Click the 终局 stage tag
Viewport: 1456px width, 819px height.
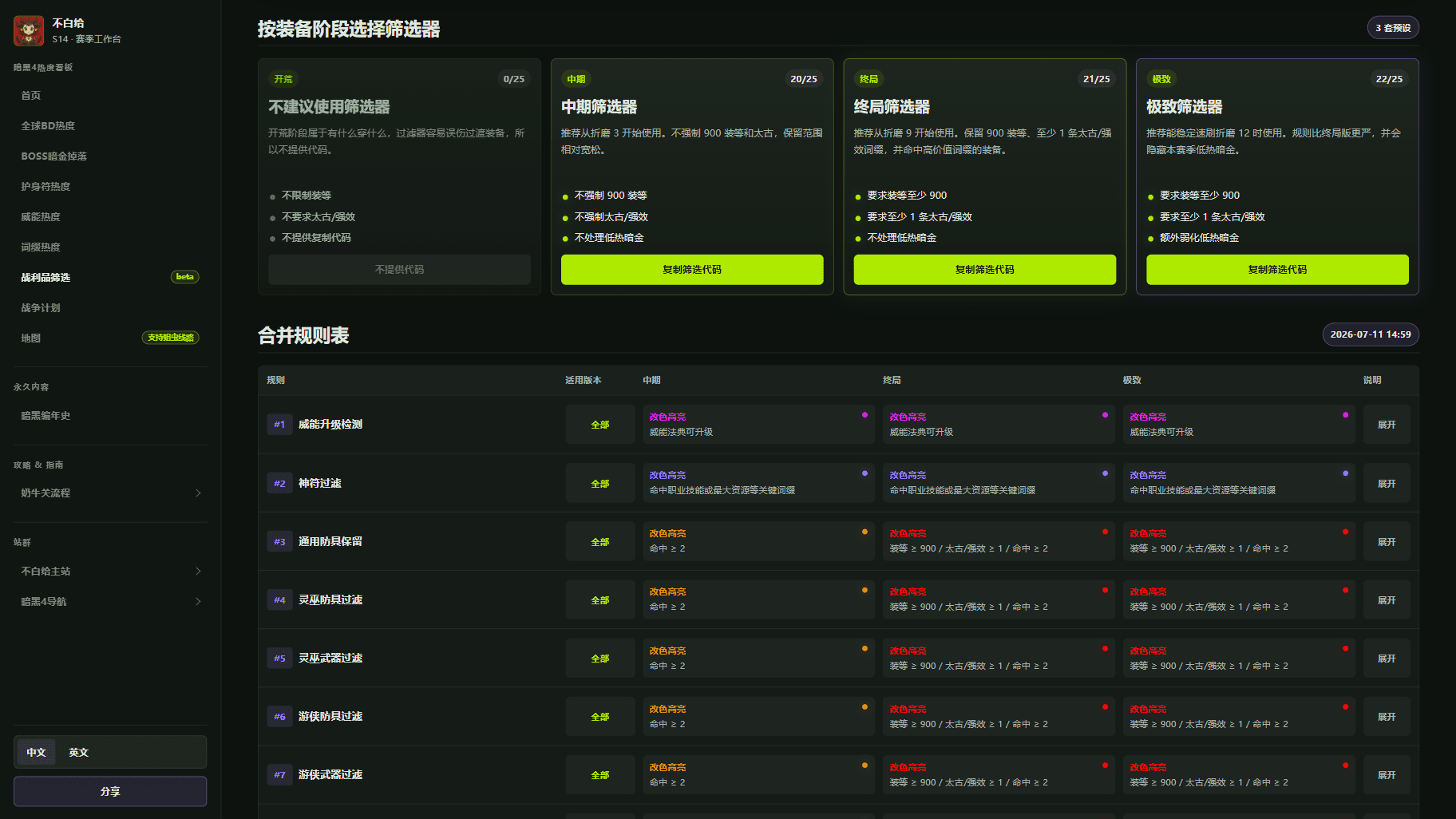coord(869,79)
